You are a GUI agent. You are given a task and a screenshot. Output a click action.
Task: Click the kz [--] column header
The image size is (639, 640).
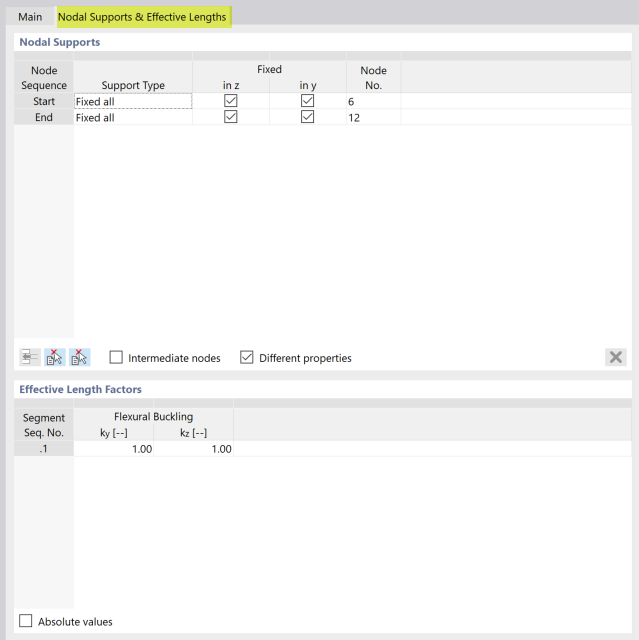193,433
